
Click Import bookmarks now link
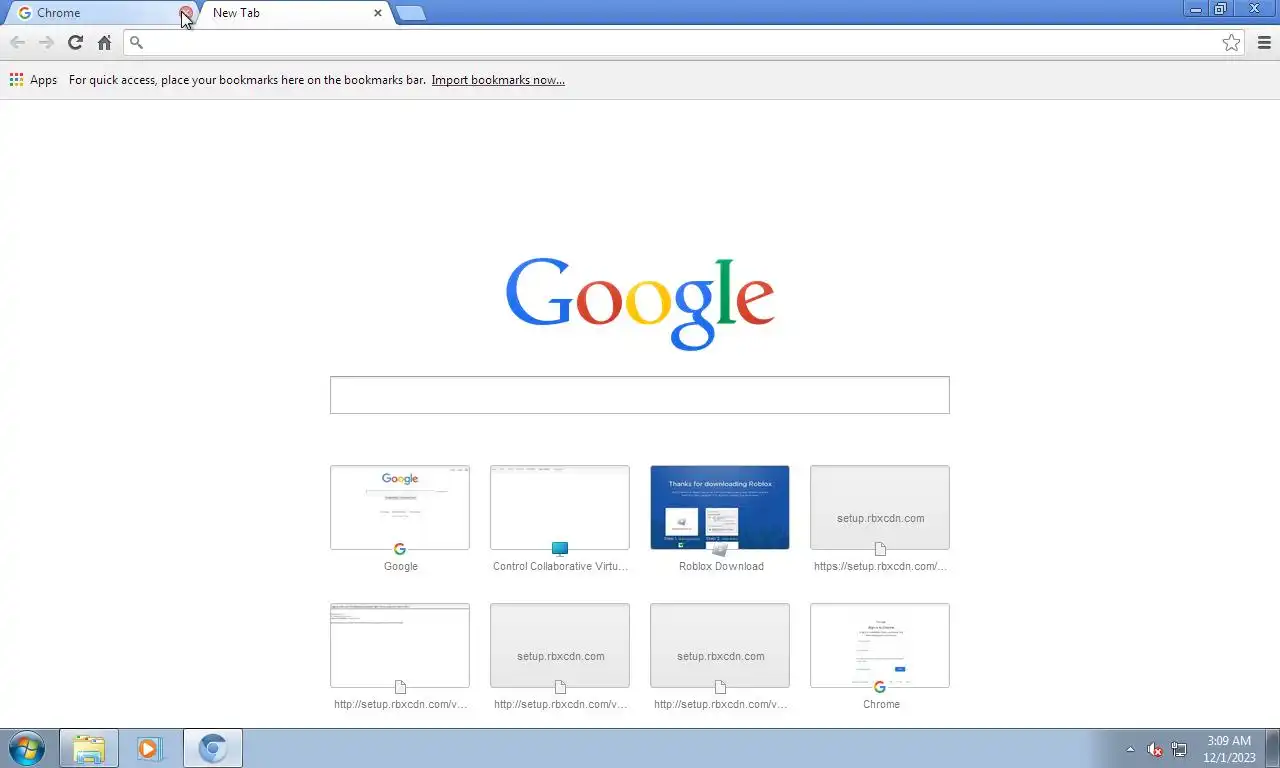pyautogui.click(x=498, y=80)
